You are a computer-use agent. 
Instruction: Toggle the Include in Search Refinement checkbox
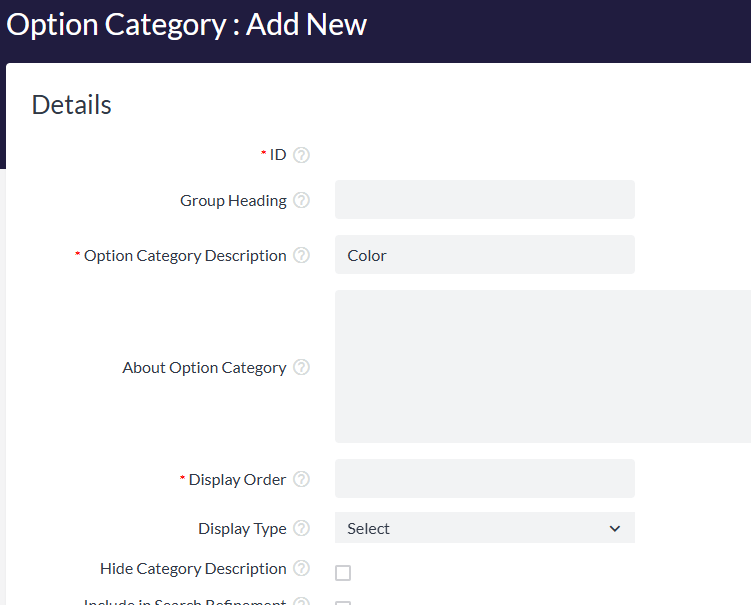coord(343,603)
